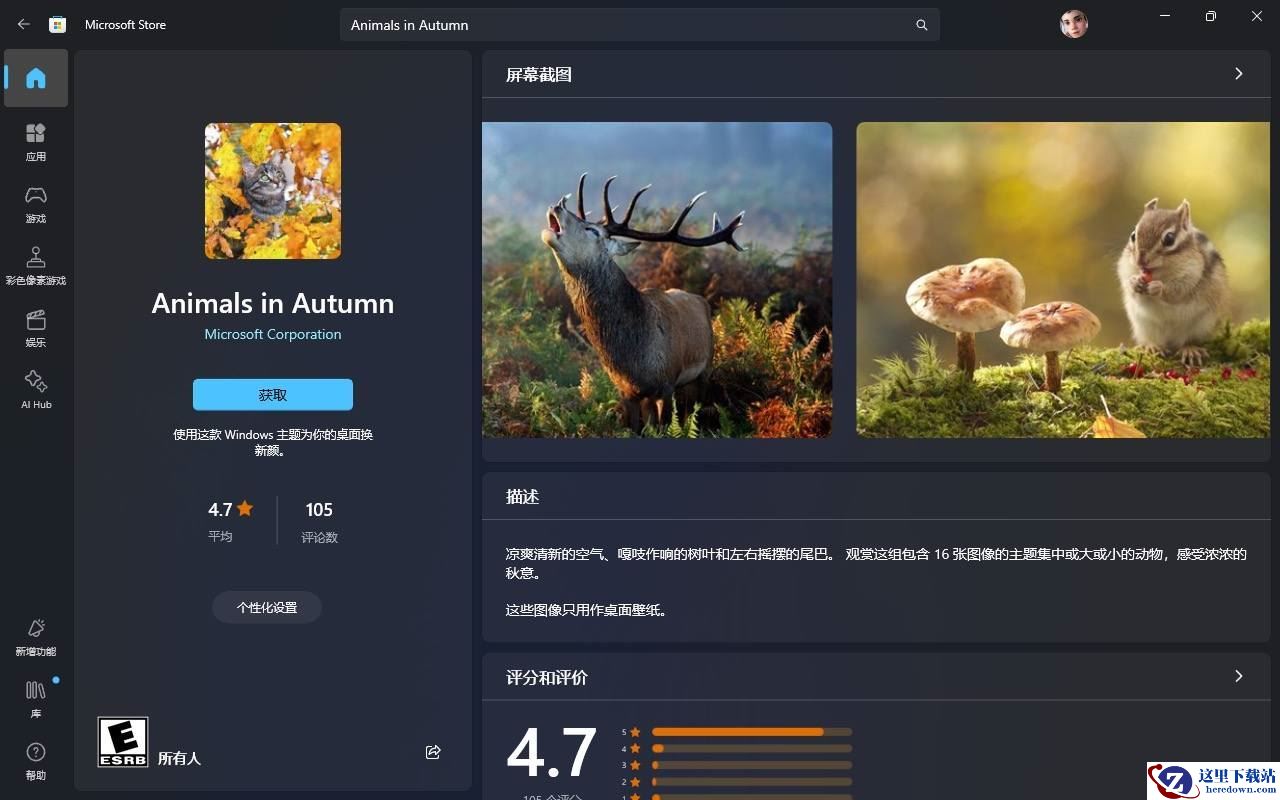Expand the 屏幕截图 section chevron
Screen dimensions: 1280x800
[x=1239, y=74]
